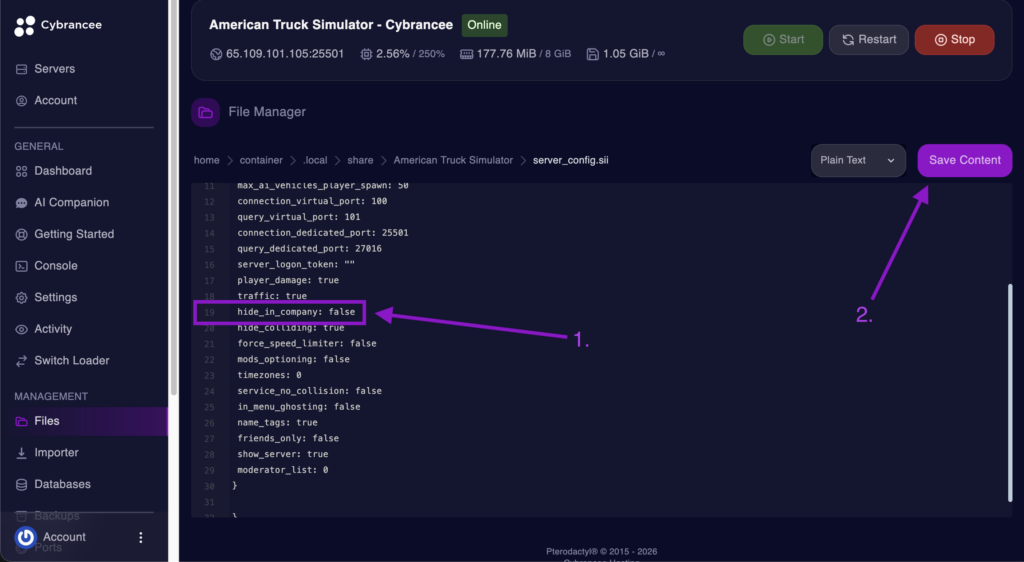Screen dimensions: 1024x562
Task: Click the Activity eye icon
Action: 22,330
